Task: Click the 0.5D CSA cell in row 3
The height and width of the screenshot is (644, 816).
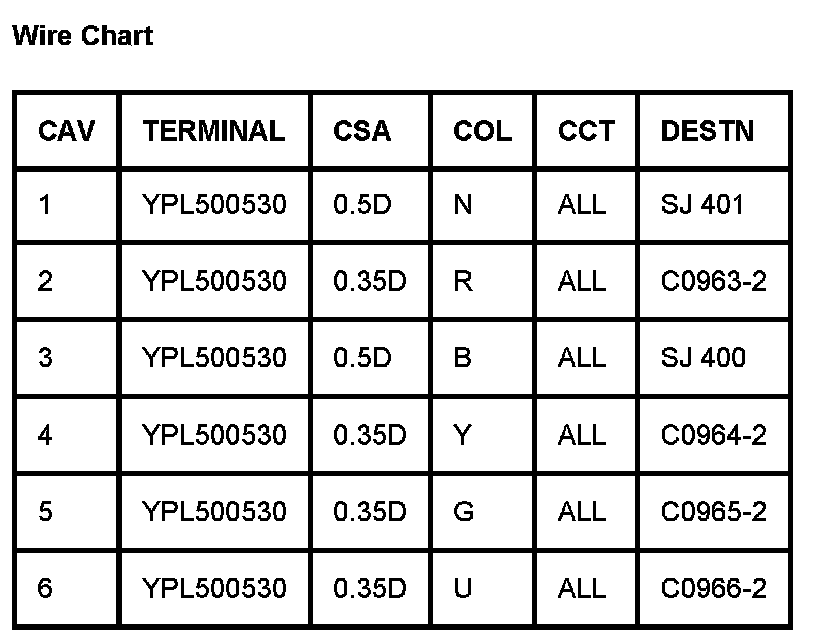Action: [x=362, y=358]
